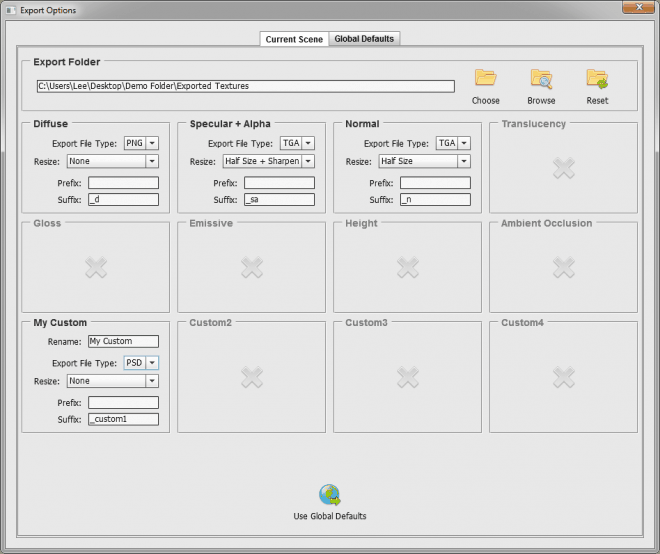
Task: Click the My Custom Prefix field
Action: (123, 402)
